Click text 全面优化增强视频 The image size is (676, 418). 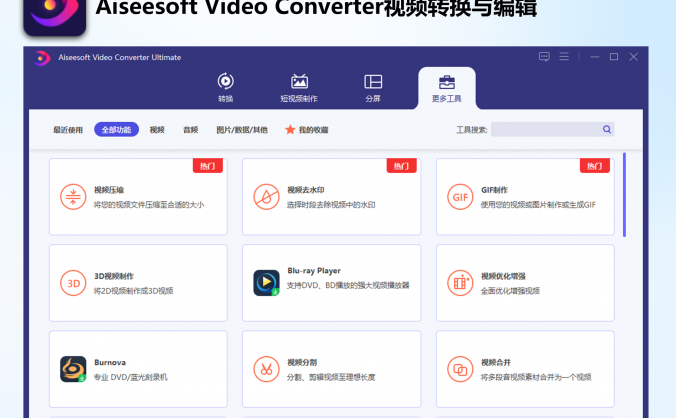pos(510,291)
